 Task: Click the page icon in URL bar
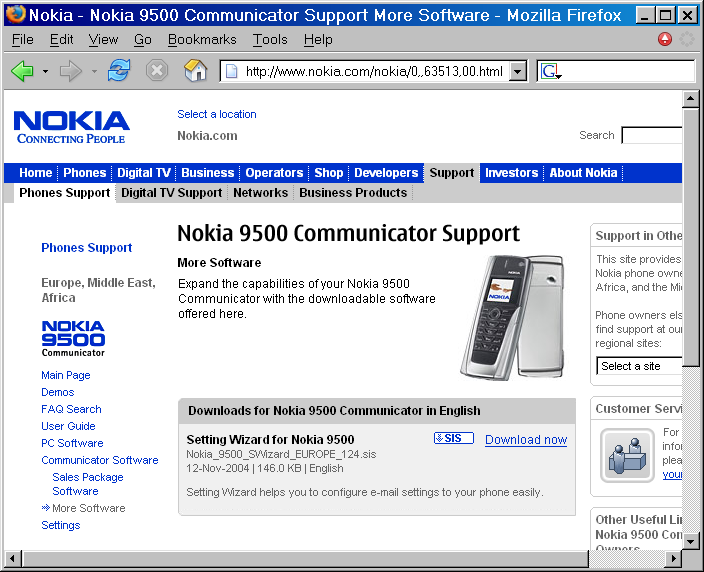click(x=231, y=71)
